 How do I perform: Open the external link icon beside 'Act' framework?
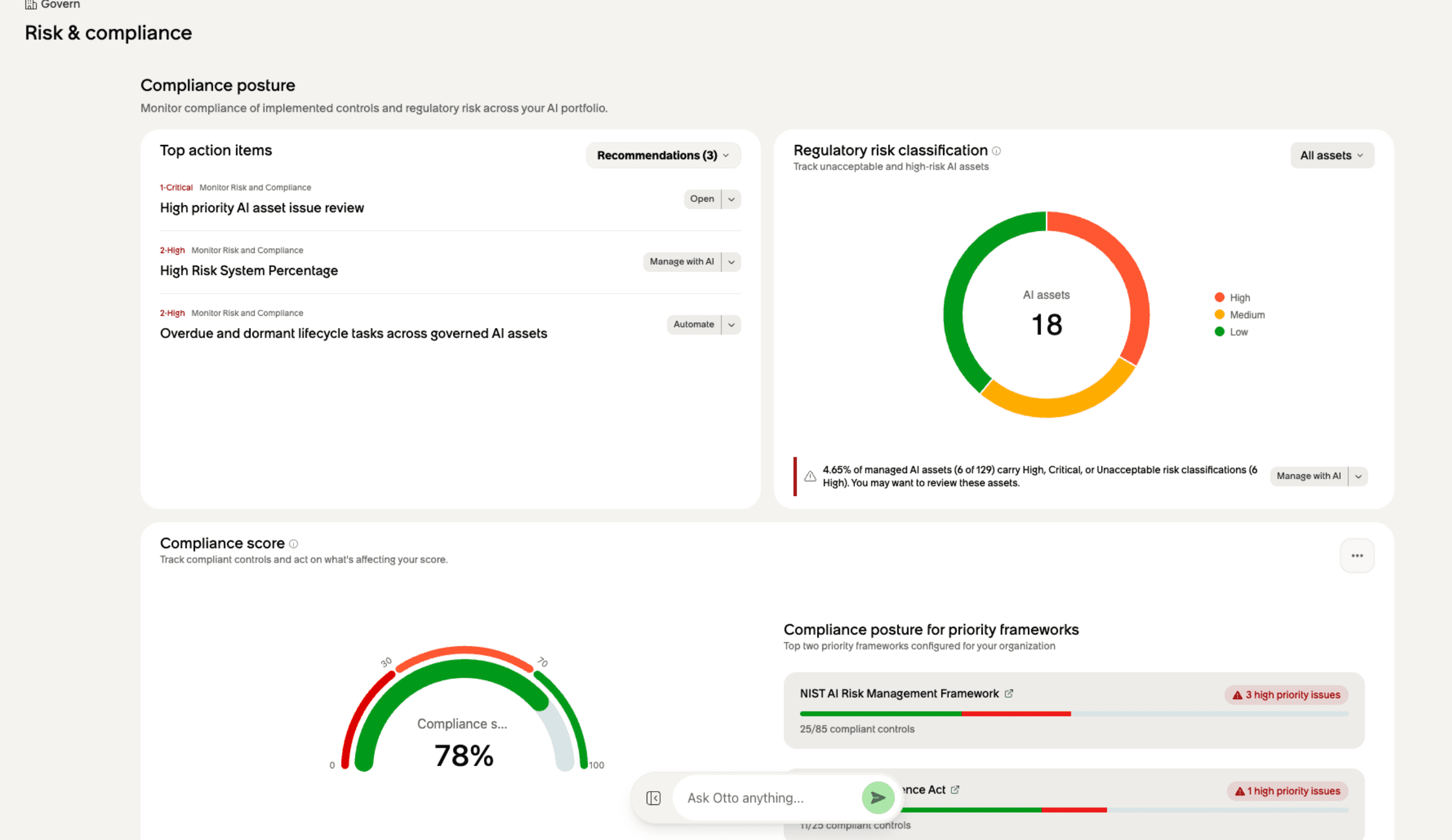tap(955, 790)
